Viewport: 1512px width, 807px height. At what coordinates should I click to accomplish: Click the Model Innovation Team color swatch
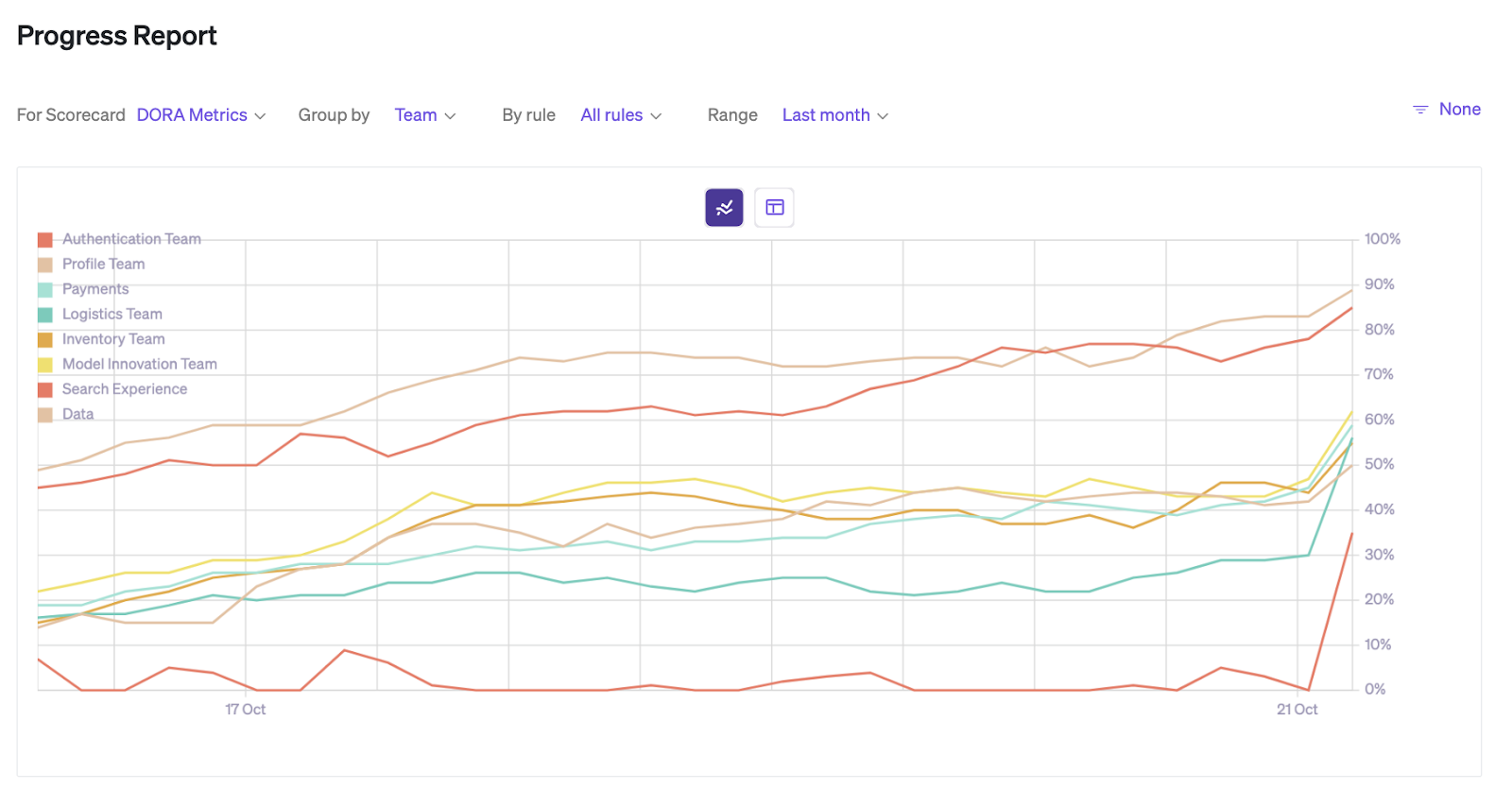pos(45,365)
